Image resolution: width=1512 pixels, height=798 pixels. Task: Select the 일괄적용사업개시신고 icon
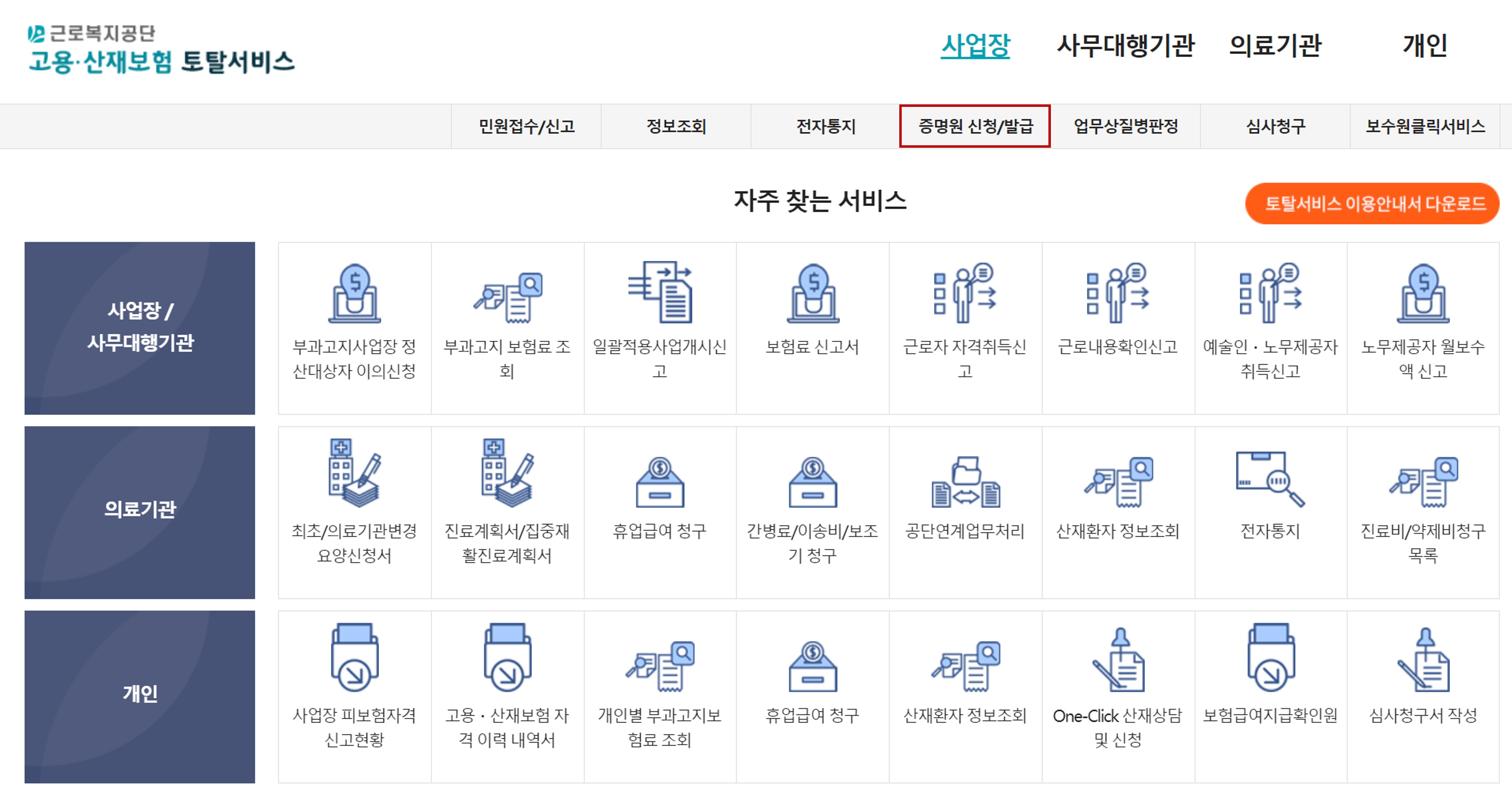[660, 292]
